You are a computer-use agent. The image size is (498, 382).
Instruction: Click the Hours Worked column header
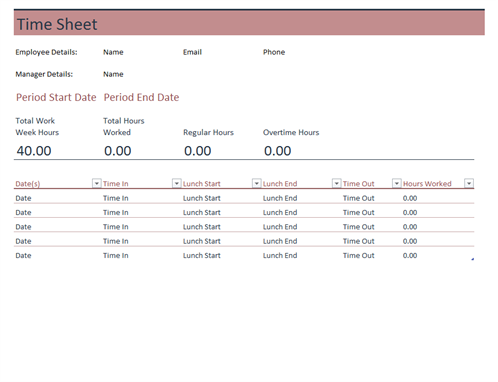427,184
